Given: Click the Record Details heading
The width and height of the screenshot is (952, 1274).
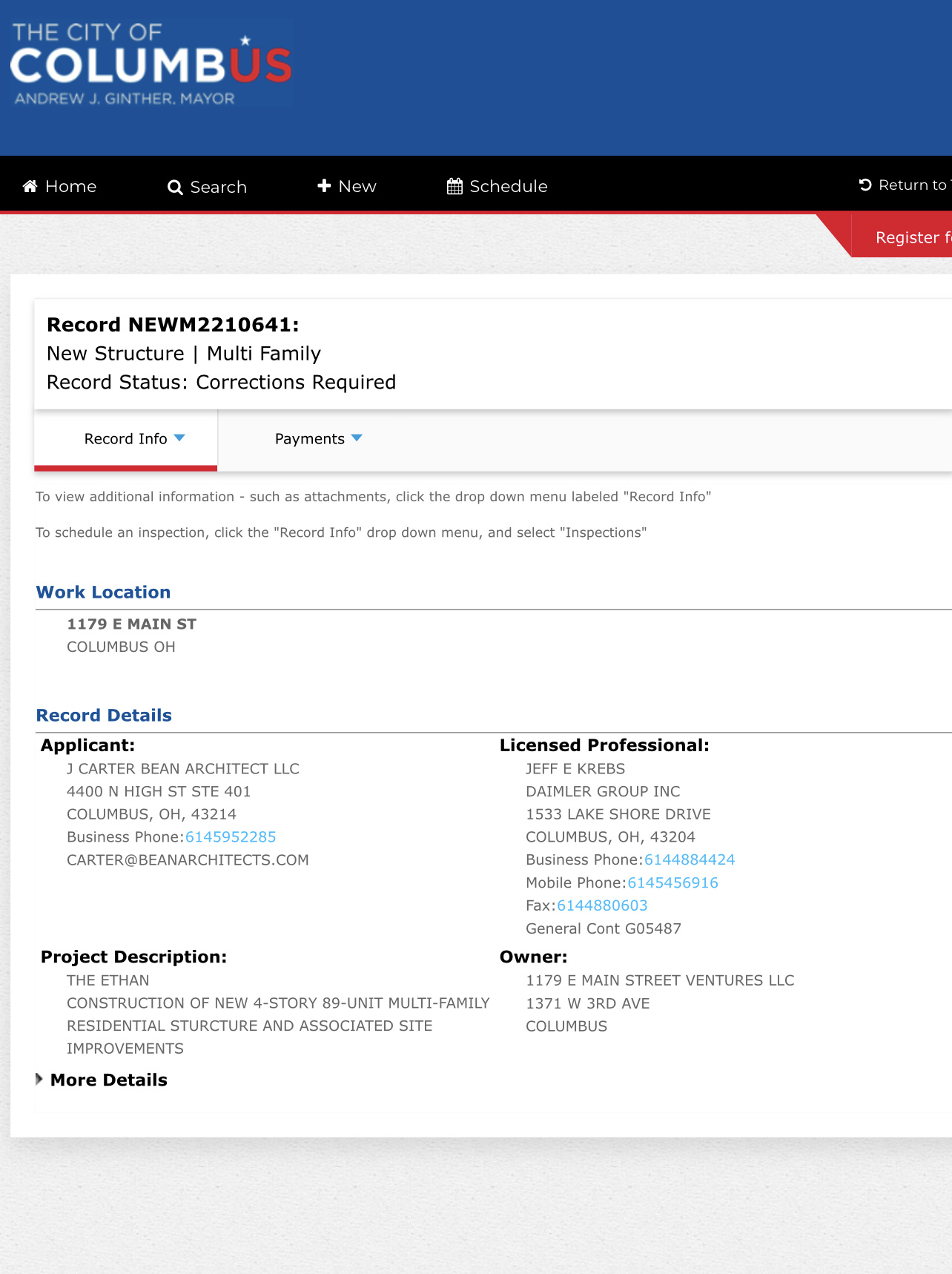Looking at the screenshot, I should pyautogui.click(x=105, y=716).
